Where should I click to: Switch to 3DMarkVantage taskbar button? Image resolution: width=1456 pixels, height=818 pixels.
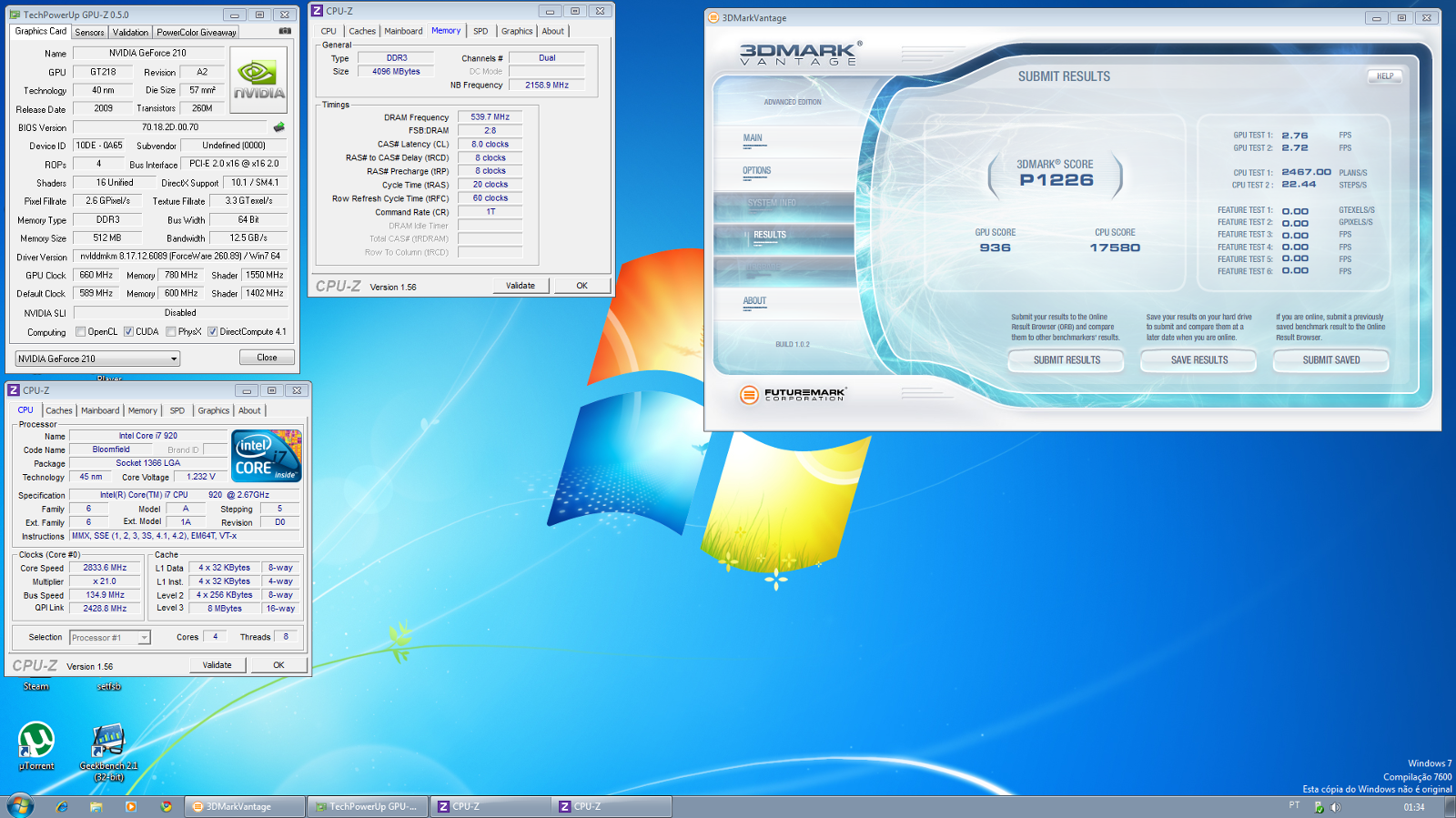pyautogui.click(x=244, y=806)
